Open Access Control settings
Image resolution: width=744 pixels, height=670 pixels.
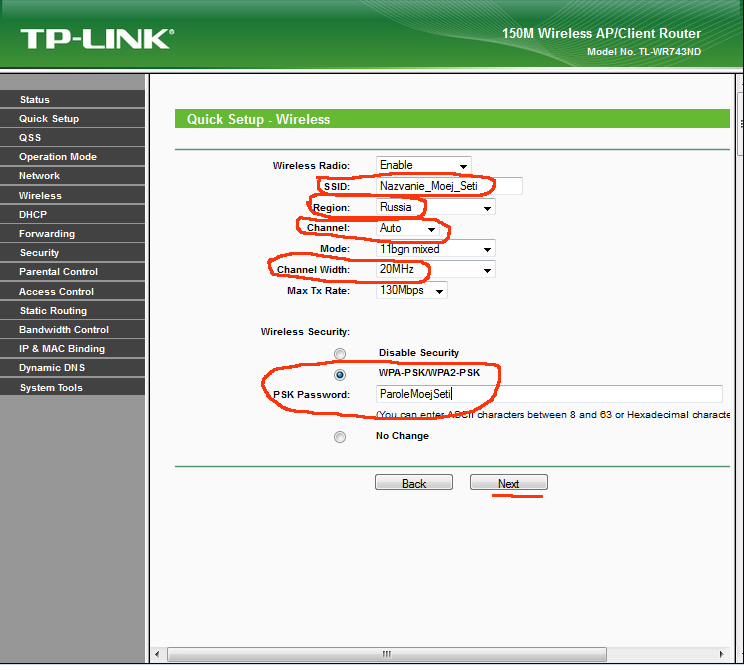(x=73, y=291)
